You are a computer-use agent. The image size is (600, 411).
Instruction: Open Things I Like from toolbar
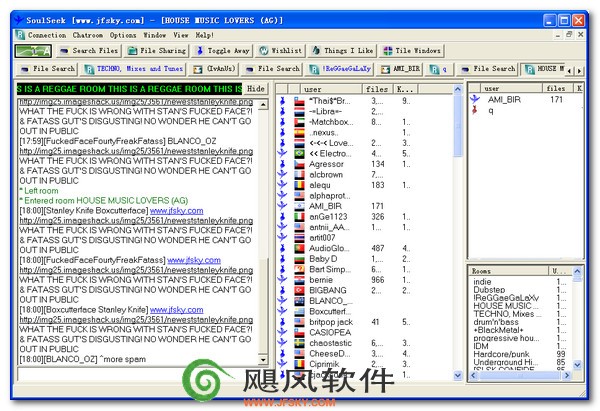click(342, 51)
